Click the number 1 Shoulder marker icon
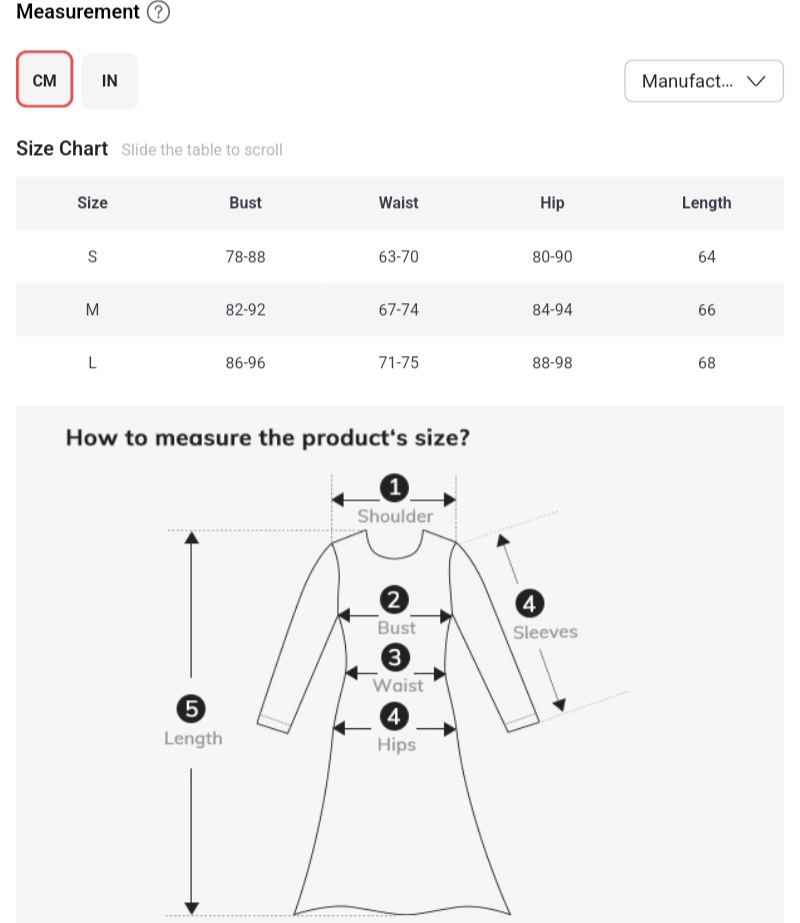Image resolution: width=800 pixels, height=923 pixels. [x=395, y=488]
